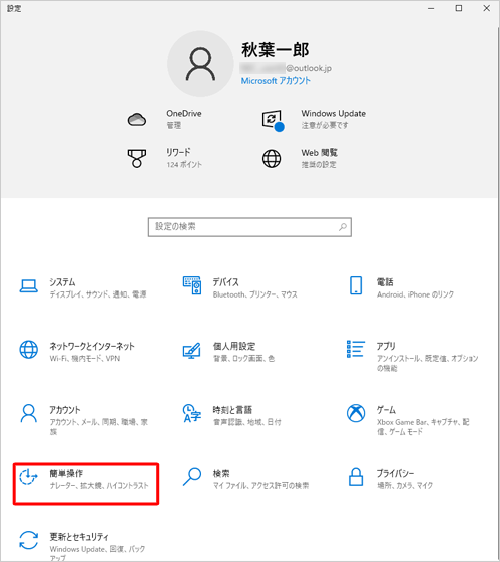The height and width of the screenshot is (562, 500).
Task: Open ネットワークとインターネット title text
Action: coord(92,346)
